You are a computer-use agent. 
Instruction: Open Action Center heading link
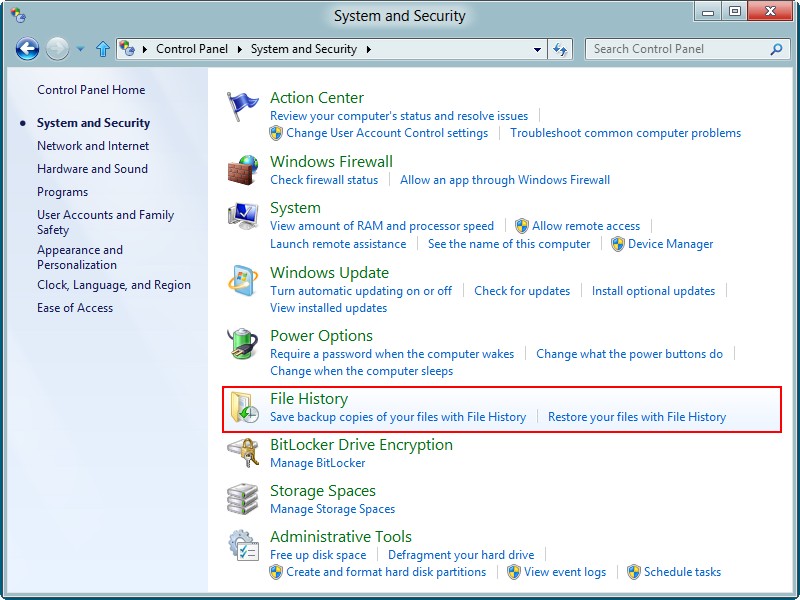[x=317, y=97]
